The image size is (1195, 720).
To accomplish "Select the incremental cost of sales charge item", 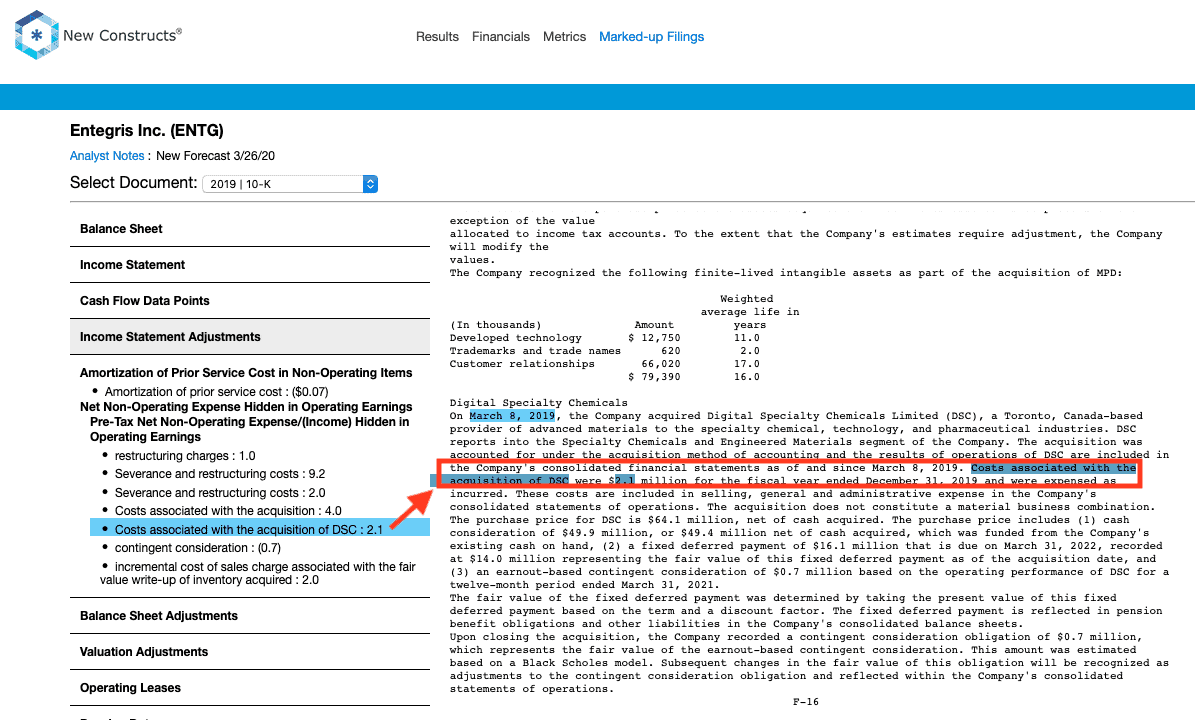I will [x=258, y=573].
